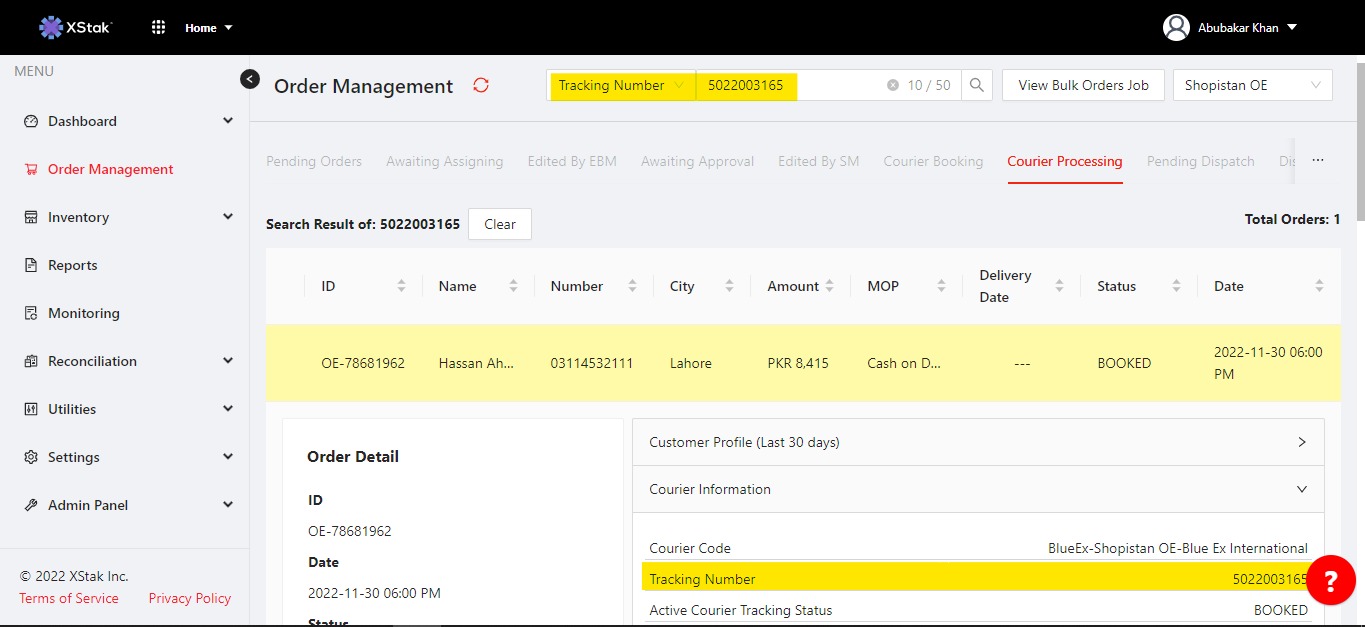Click the user avatar icon
Image resolution: width=1365 pixels, height=627 pixels.
point(1176,28)
